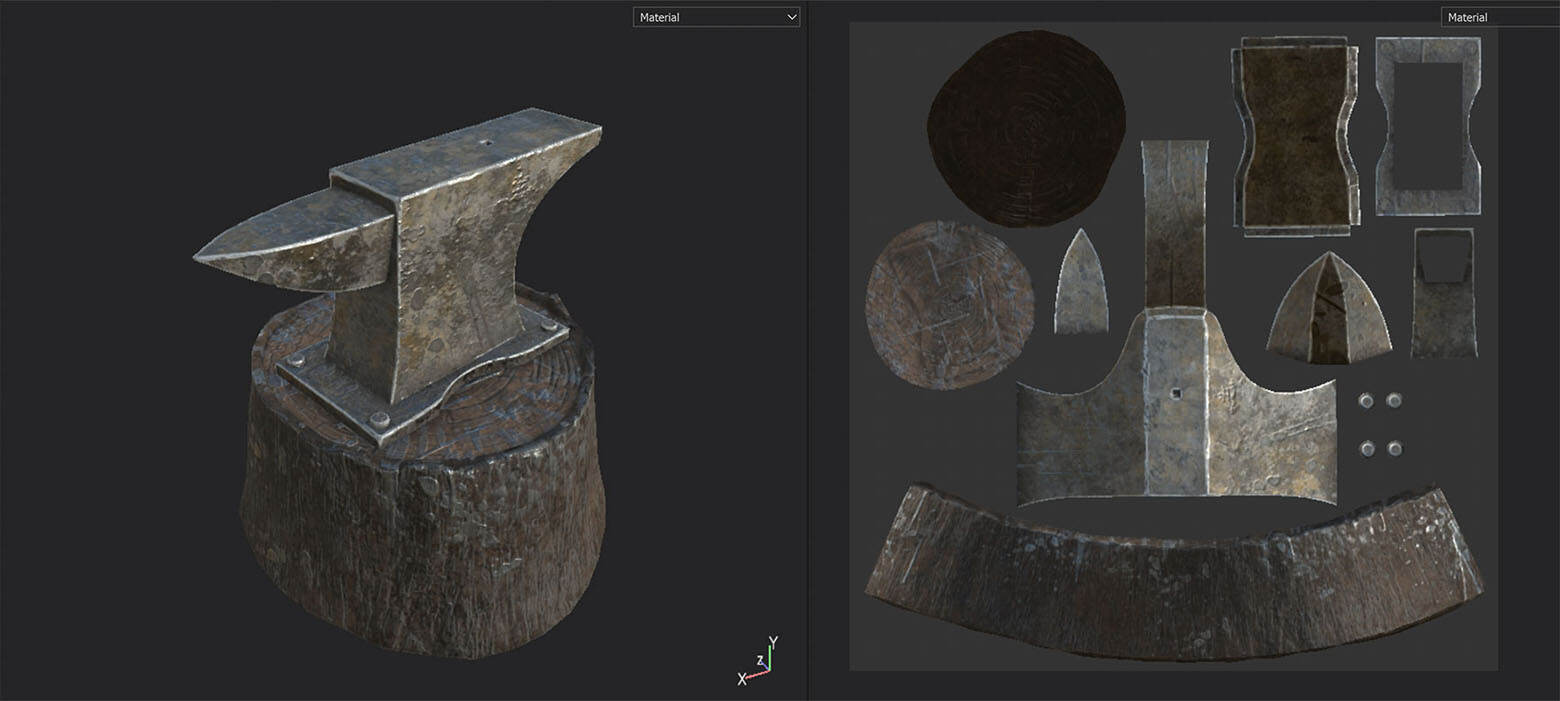Select the dark wood rings circular UV island
The image size is (1560, 701).
(1025, 127)
